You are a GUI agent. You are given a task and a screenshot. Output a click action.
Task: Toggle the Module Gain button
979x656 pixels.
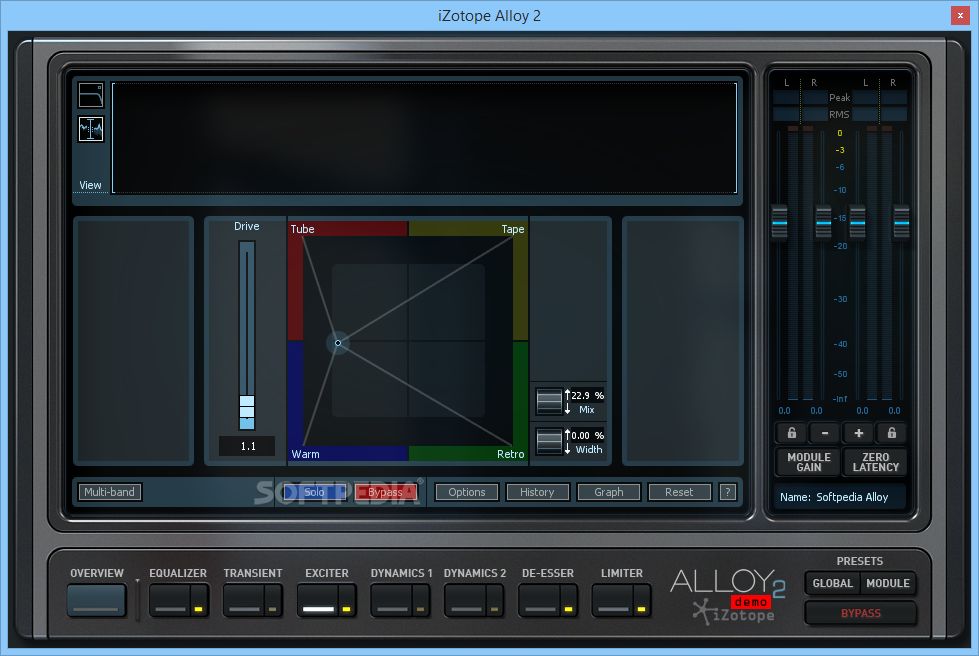809,462
